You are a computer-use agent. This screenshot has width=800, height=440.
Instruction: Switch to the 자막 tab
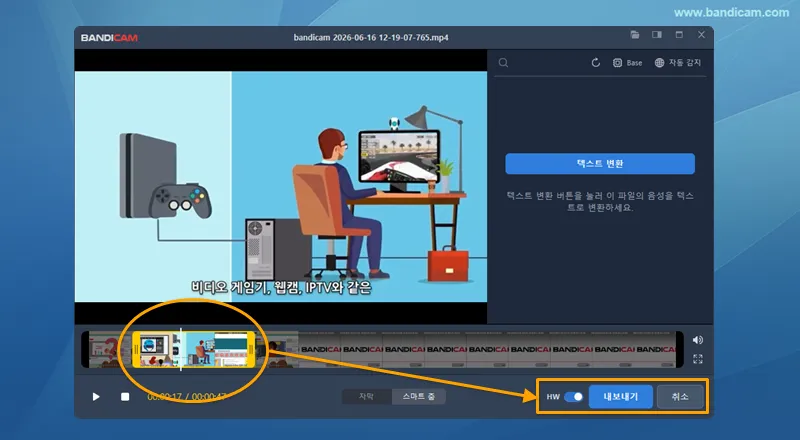click(366, 397)
